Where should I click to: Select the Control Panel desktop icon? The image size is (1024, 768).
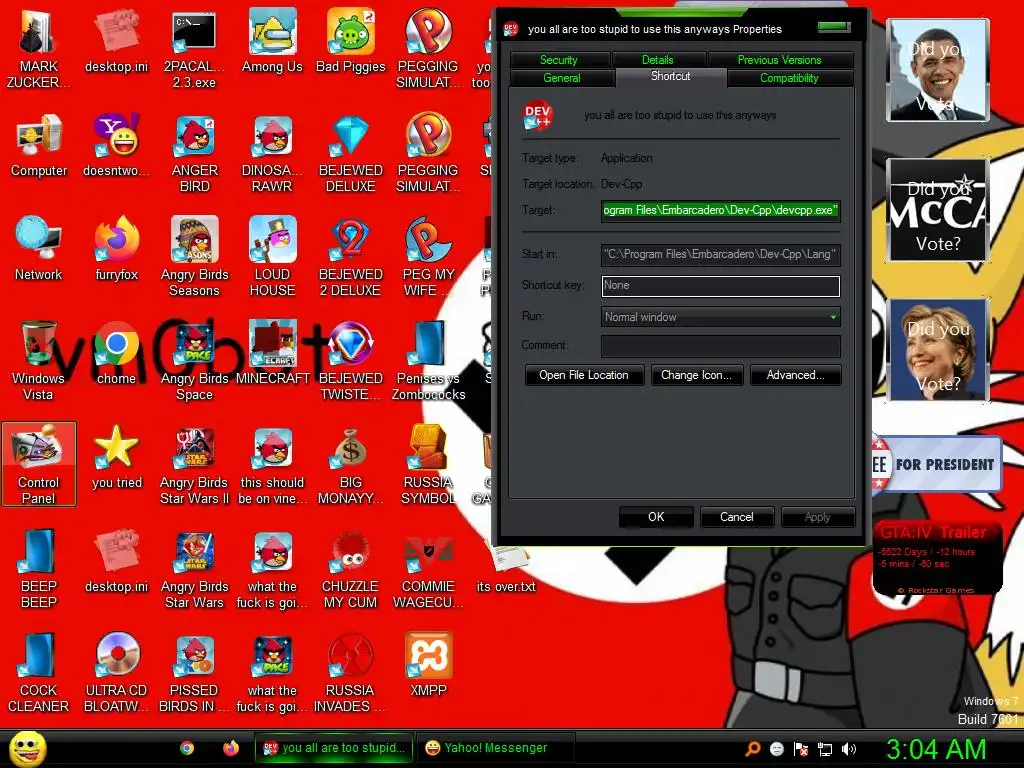(39, 464)
